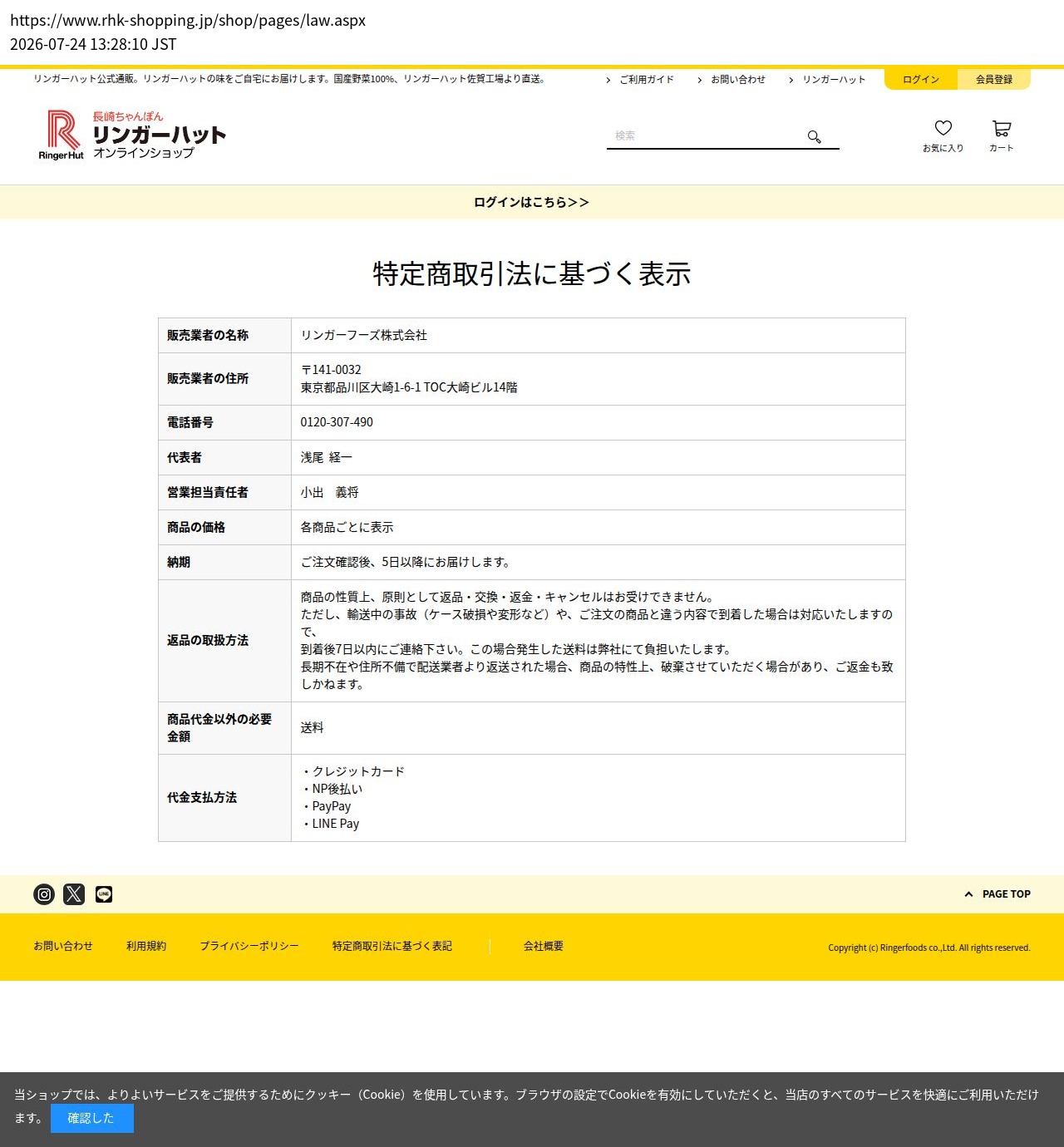1064x1147 pixels.
Task: Click the 電話番号 row header
Action: pyautogui.click(x=224, y=422)
